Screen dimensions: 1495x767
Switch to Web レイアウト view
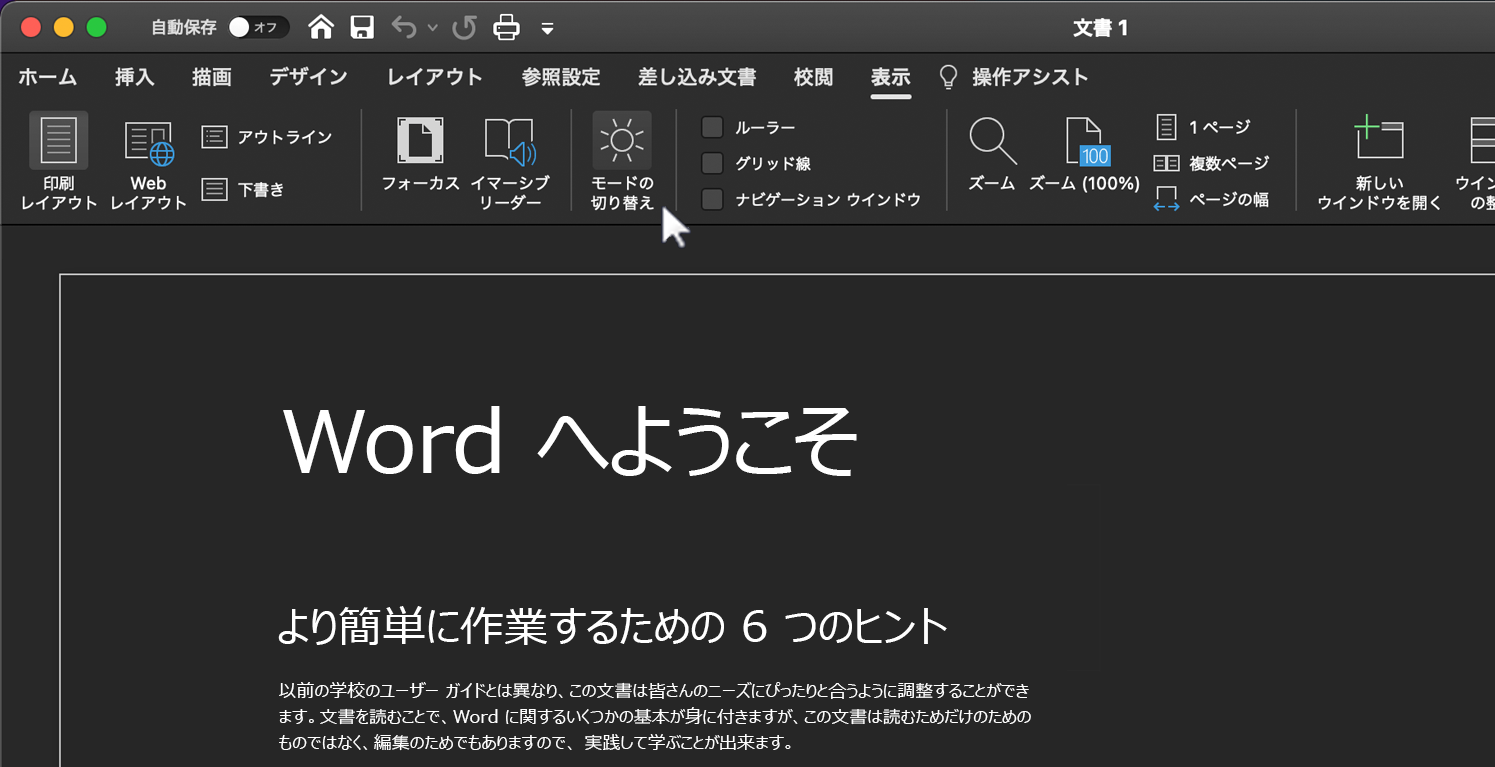pos(148,165)
